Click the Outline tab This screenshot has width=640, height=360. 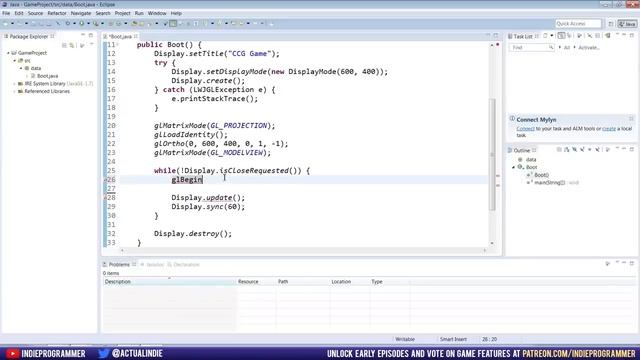click(521, 150)
